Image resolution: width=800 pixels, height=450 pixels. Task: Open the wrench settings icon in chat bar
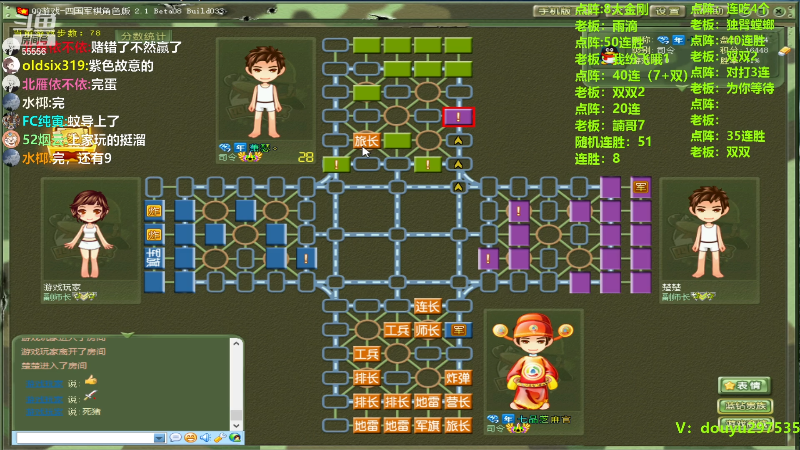pyautogui.click(x=220, y=438)
